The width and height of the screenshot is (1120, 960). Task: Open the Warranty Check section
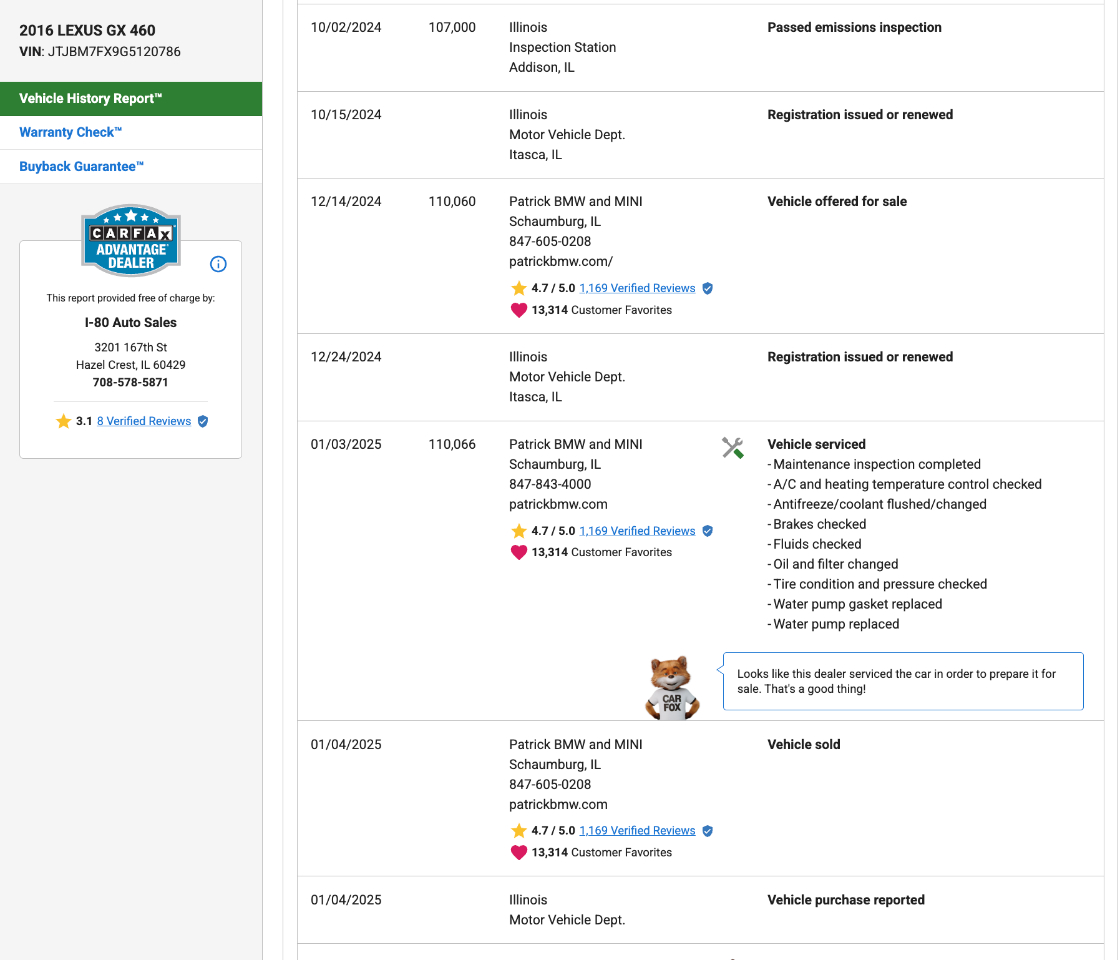click(x=71, y=133)
